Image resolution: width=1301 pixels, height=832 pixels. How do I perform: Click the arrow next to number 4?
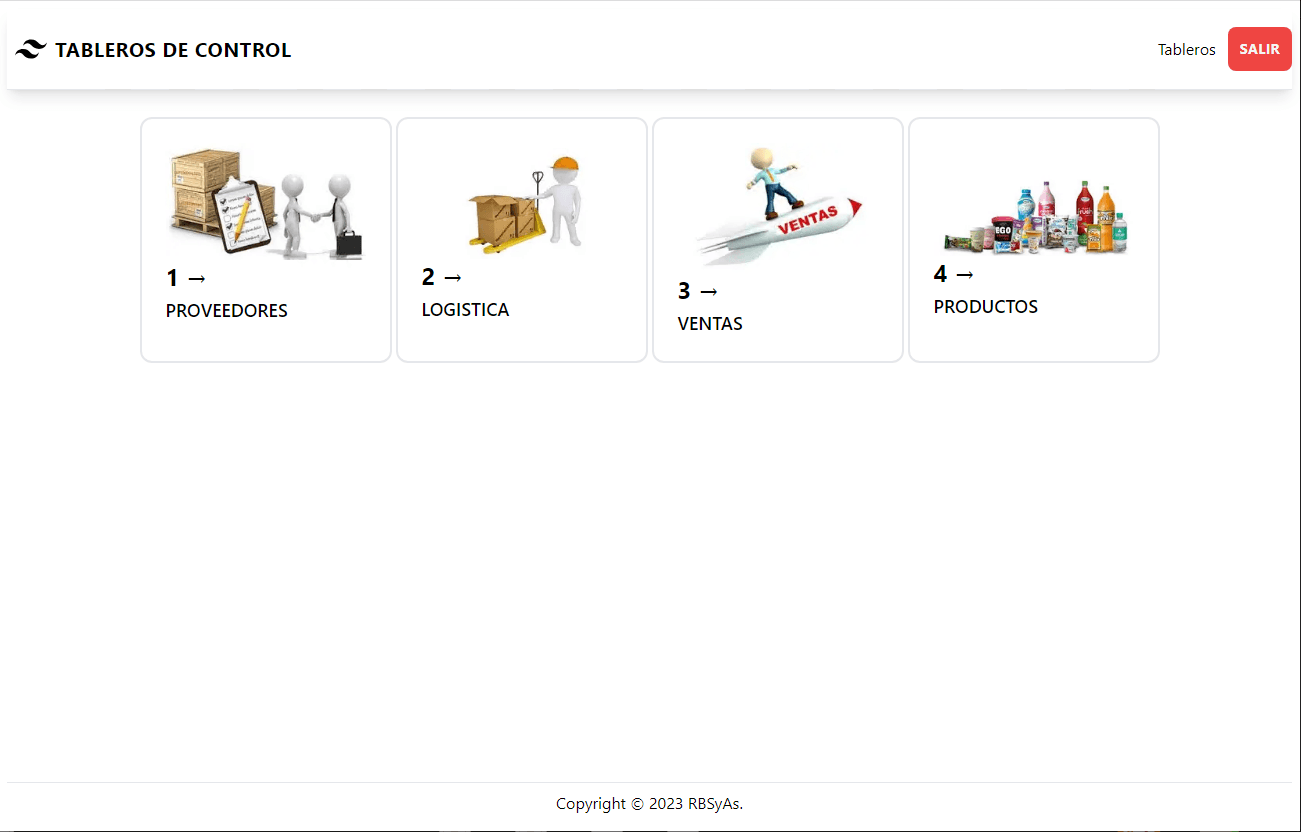pos(964,274)
